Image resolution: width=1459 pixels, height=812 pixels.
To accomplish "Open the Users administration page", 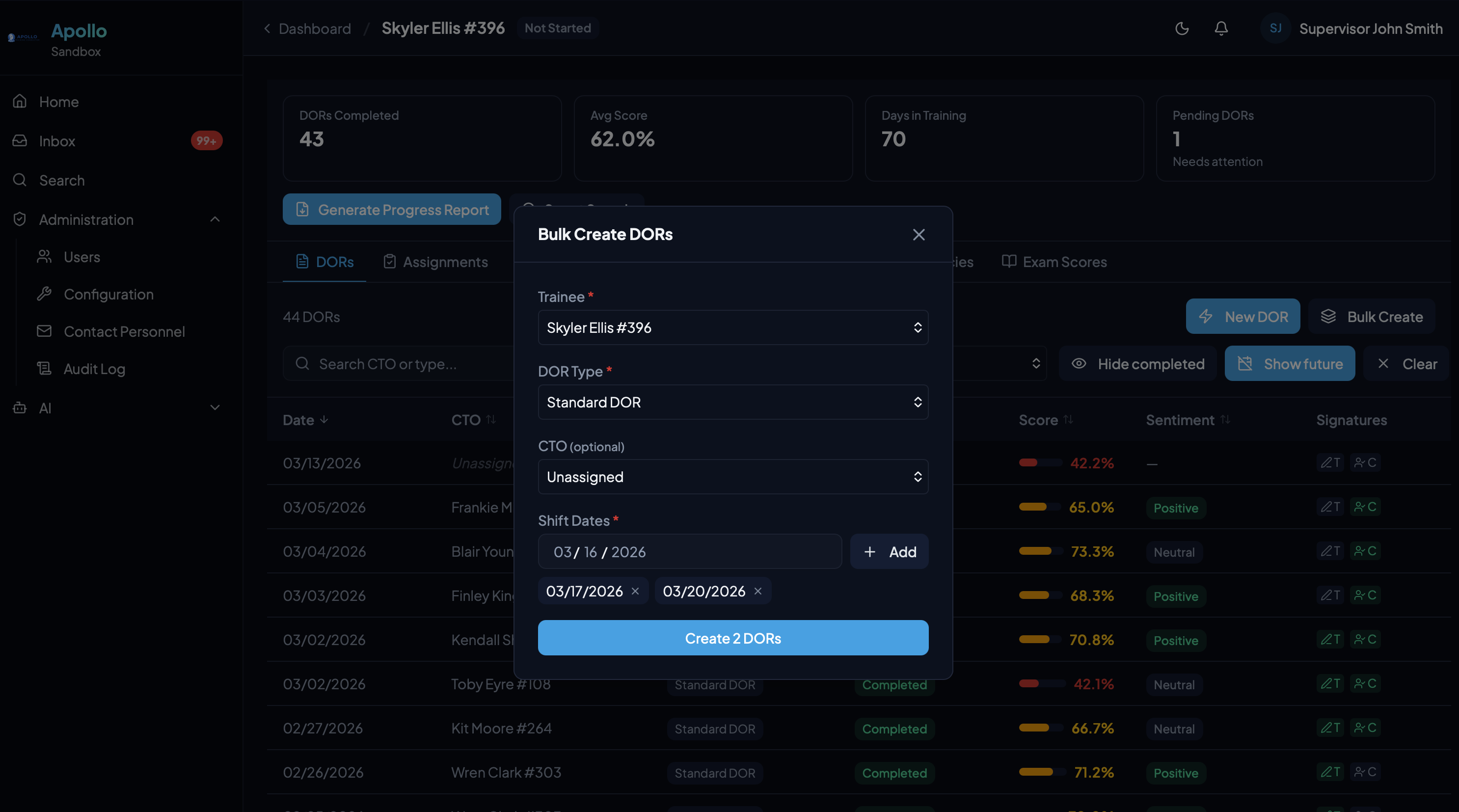I will [82, 256].
